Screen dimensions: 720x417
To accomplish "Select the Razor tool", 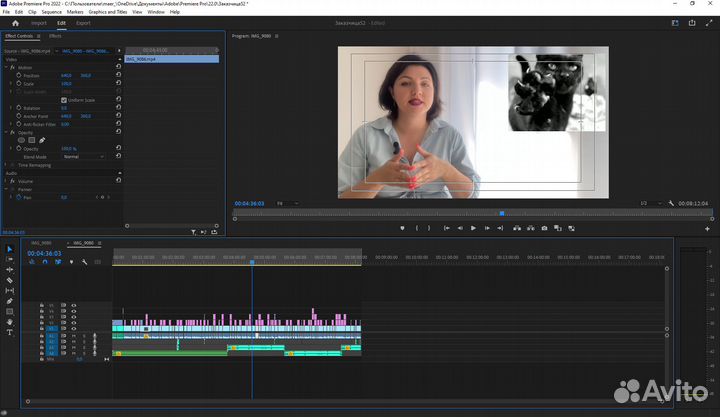I will pyautogui.click(x=10, y=280).
